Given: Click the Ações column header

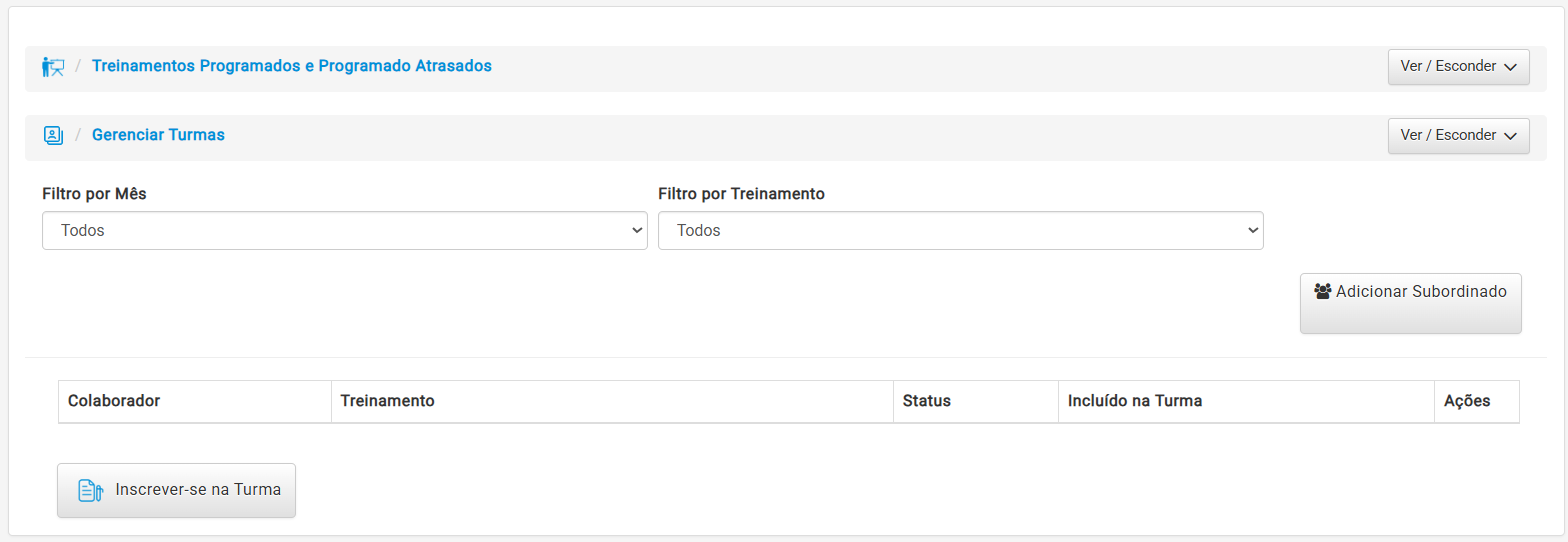Looking at the screenshot, I should [x=1467, y=401].
